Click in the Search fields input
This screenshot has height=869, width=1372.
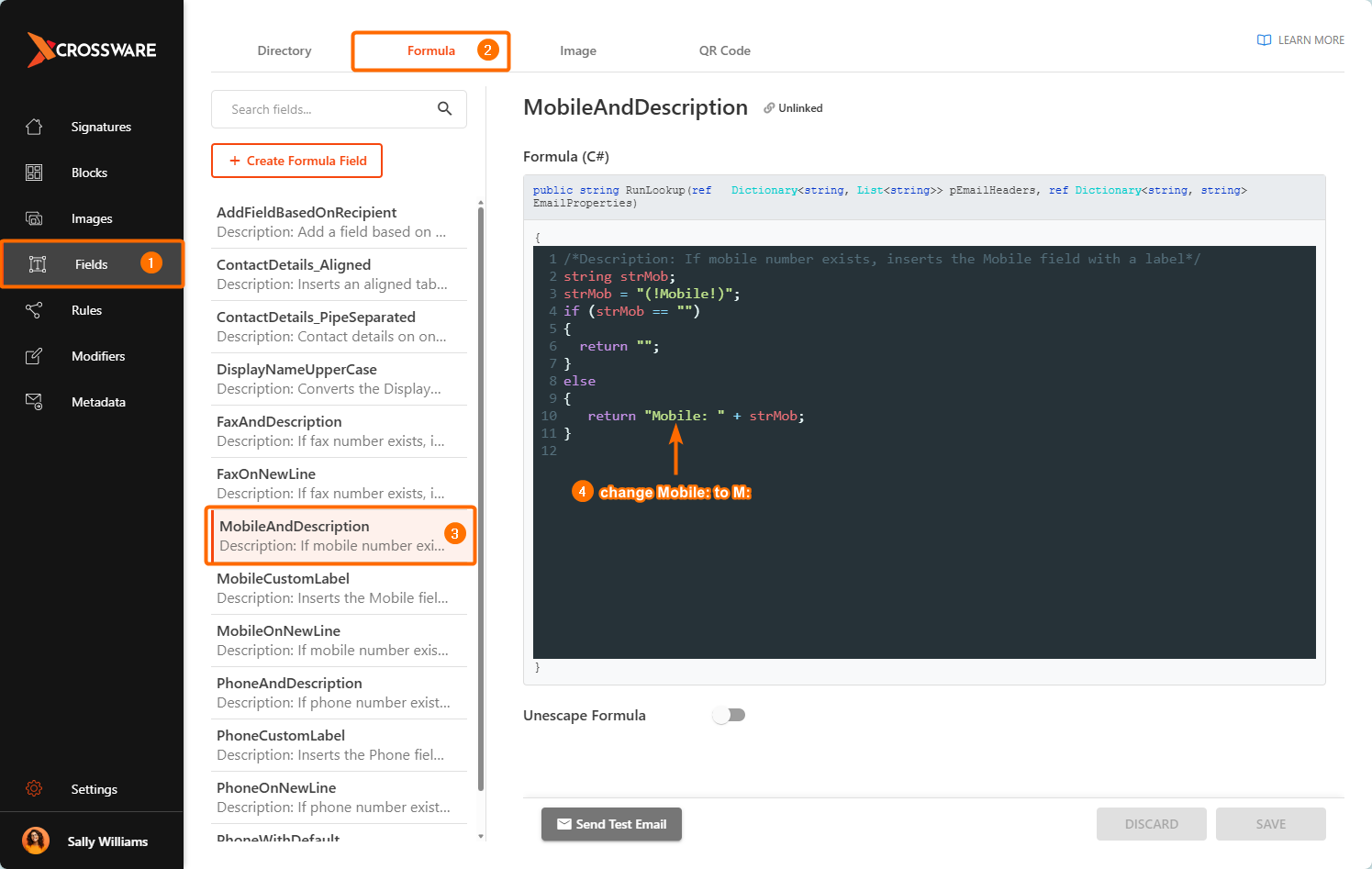coord(326,109)
